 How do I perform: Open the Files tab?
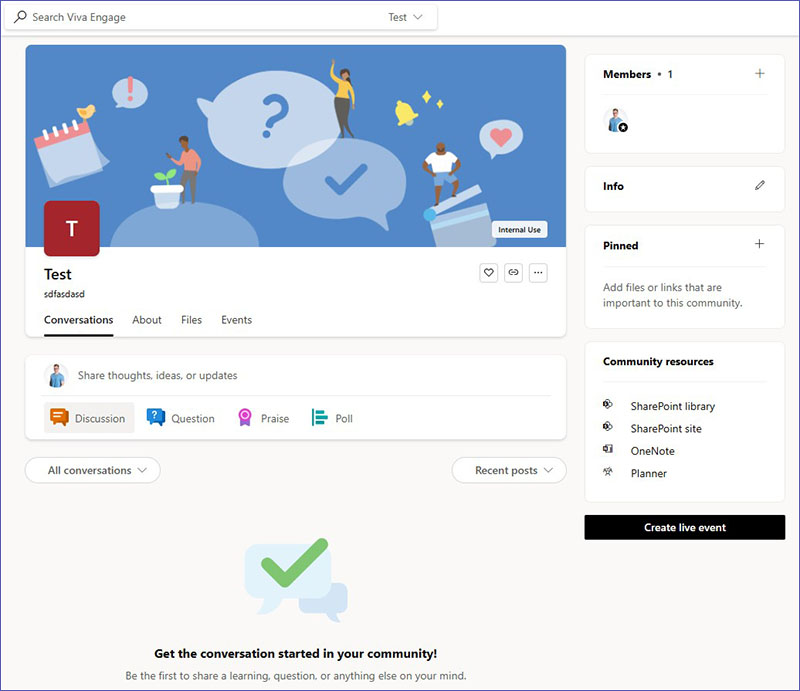[x=191, y=320]
